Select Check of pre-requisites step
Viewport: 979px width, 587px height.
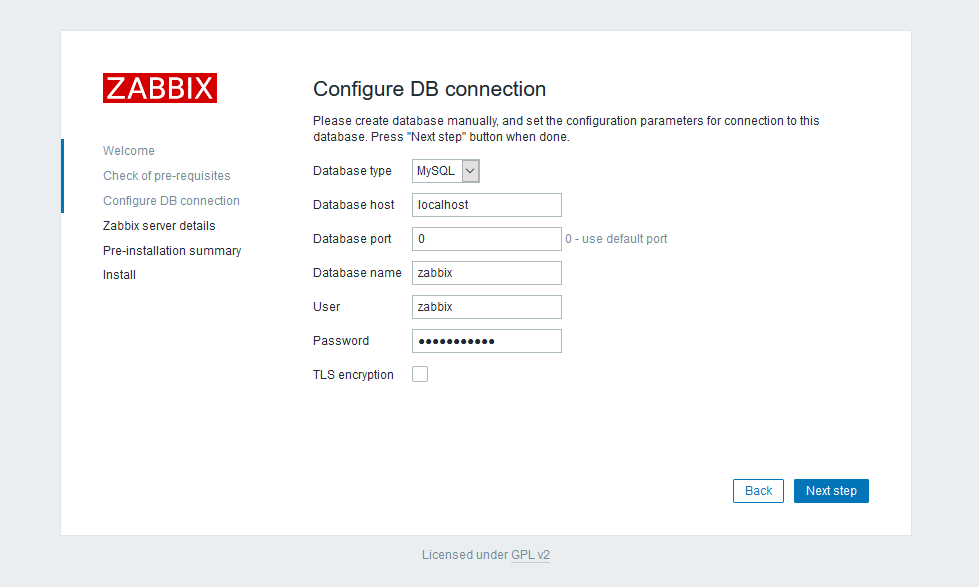167,175
